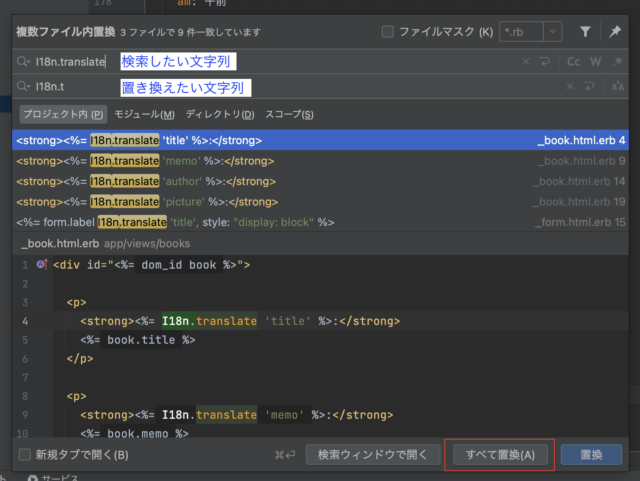This screenshot has width=640, height=481.
Task: Open the file mask *.rb dropdown
Action: (x=552, y=31)
